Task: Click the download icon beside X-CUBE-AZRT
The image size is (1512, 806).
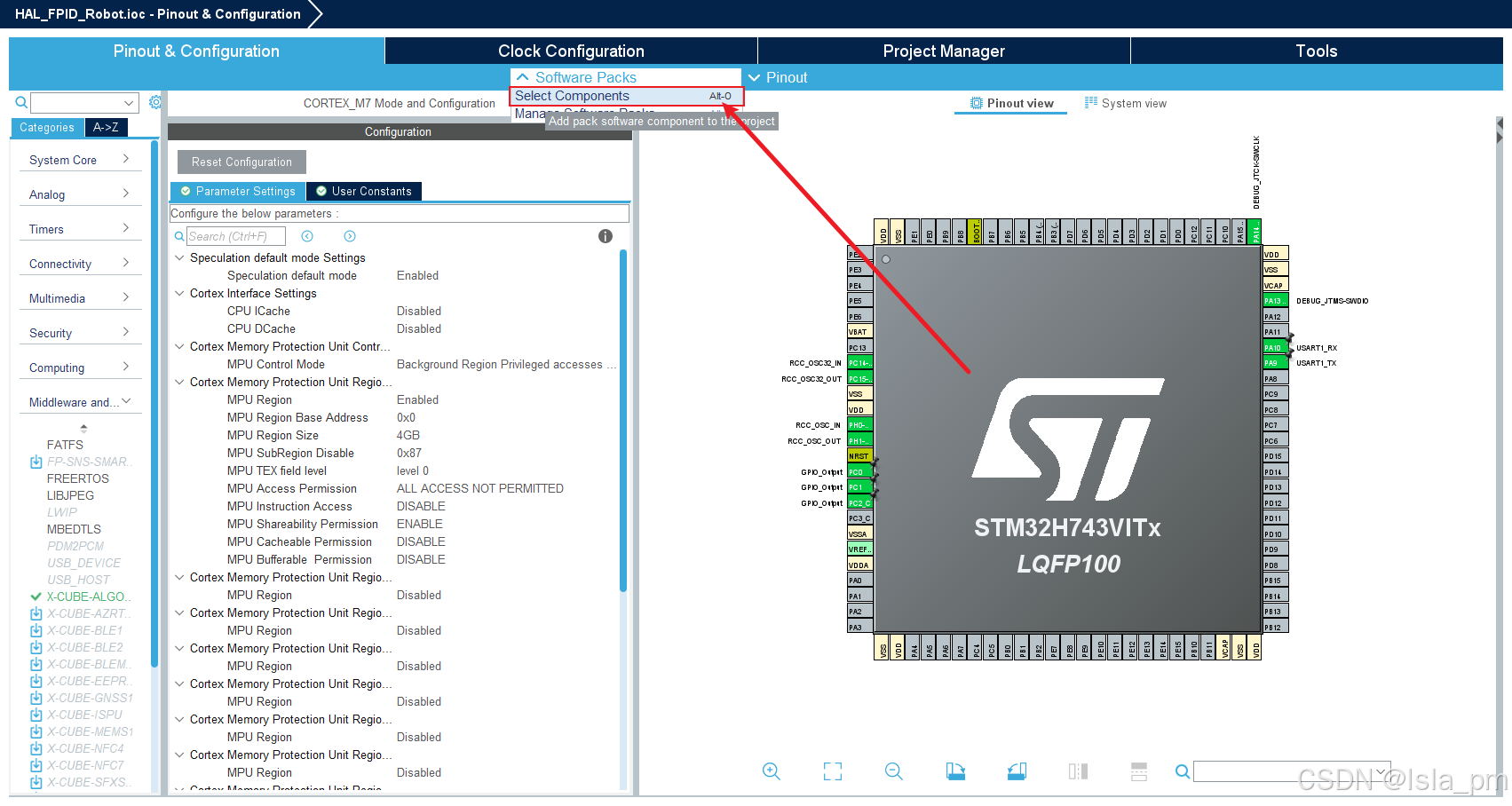Action: (36, 613)
